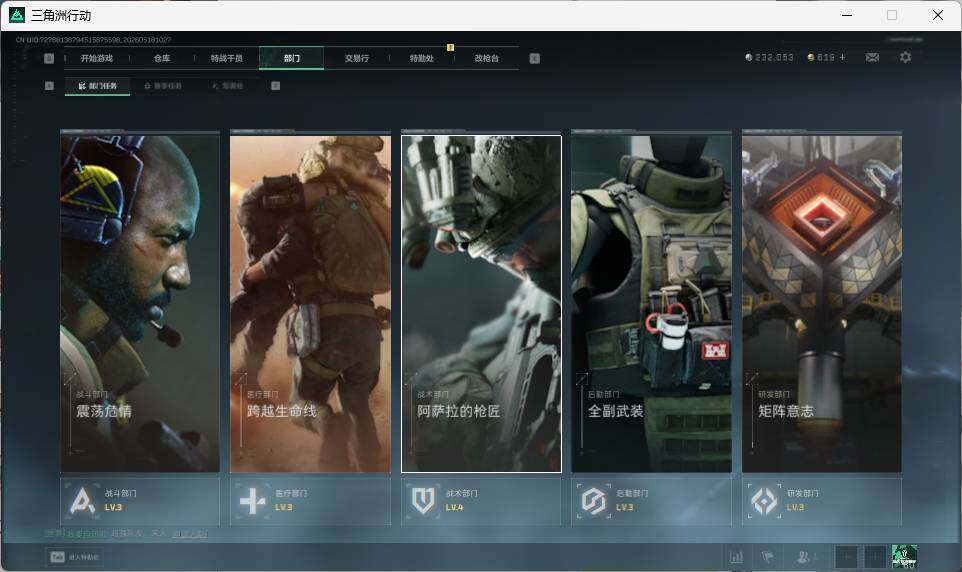Click the 战术部门 LV.4 label

pyautogui.click(x=454, y=508)
